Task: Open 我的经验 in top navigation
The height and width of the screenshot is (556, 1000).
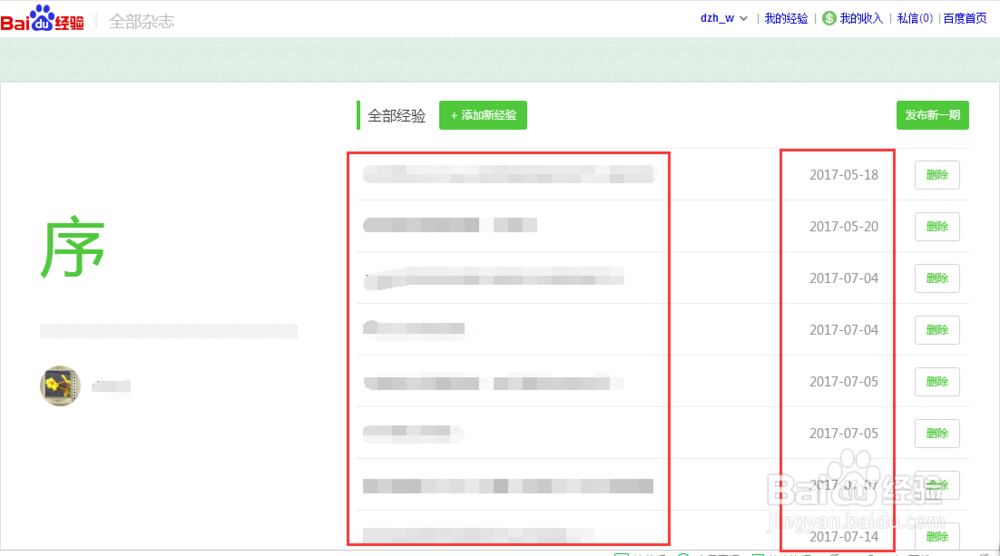Action: point(786,18)
